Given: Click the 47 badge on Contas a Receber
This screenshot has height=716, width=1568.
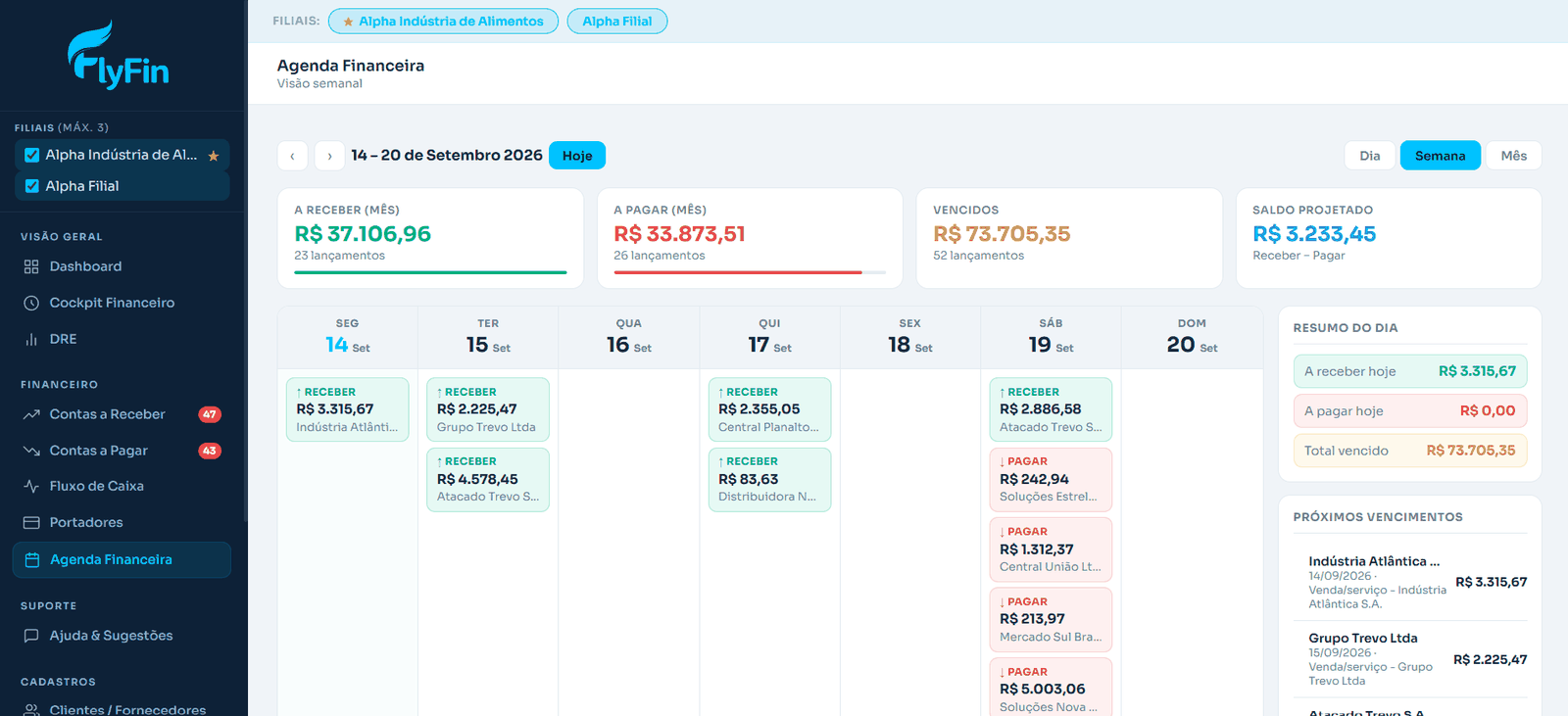Looking at the screenshot, I should coord(210,414).
